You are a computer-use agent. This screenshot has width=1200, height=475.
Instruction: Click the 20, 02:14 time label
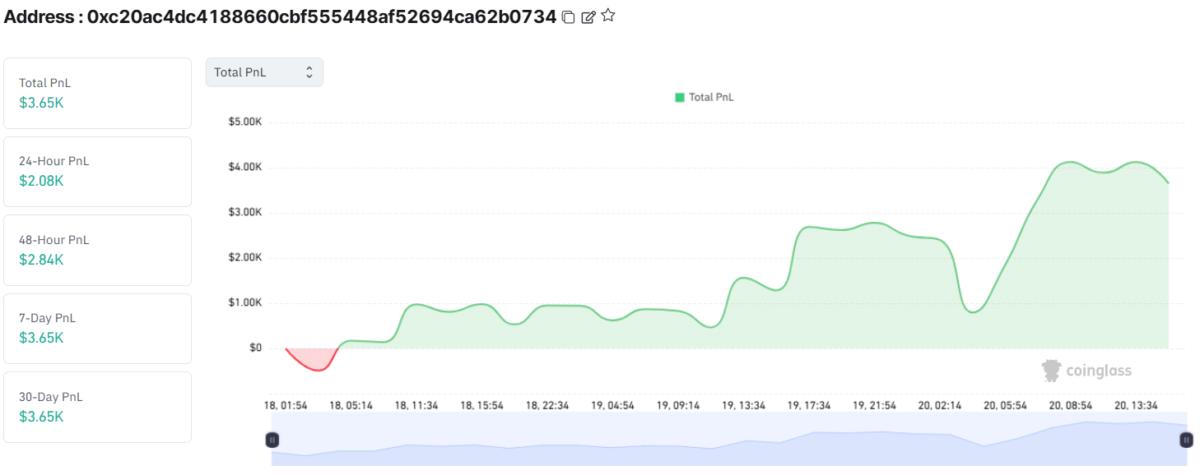click(x=940, y=405)
